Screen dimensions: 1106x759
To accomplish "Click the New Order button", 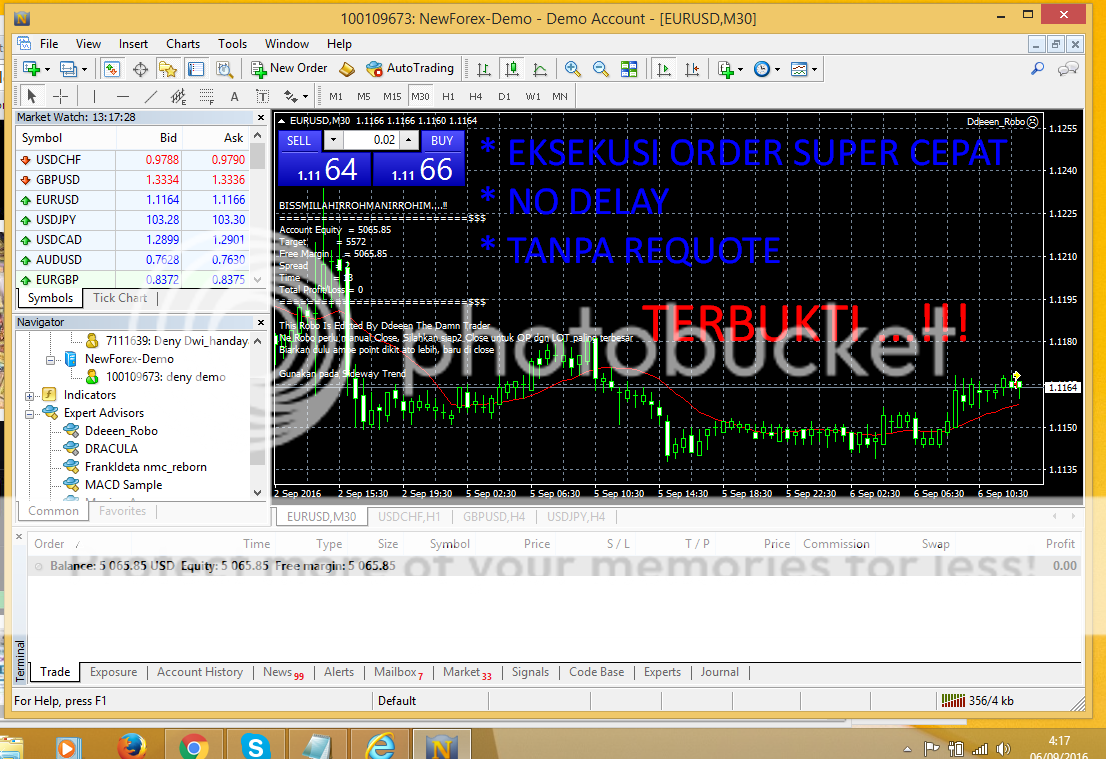I will [x=289, y=69].
